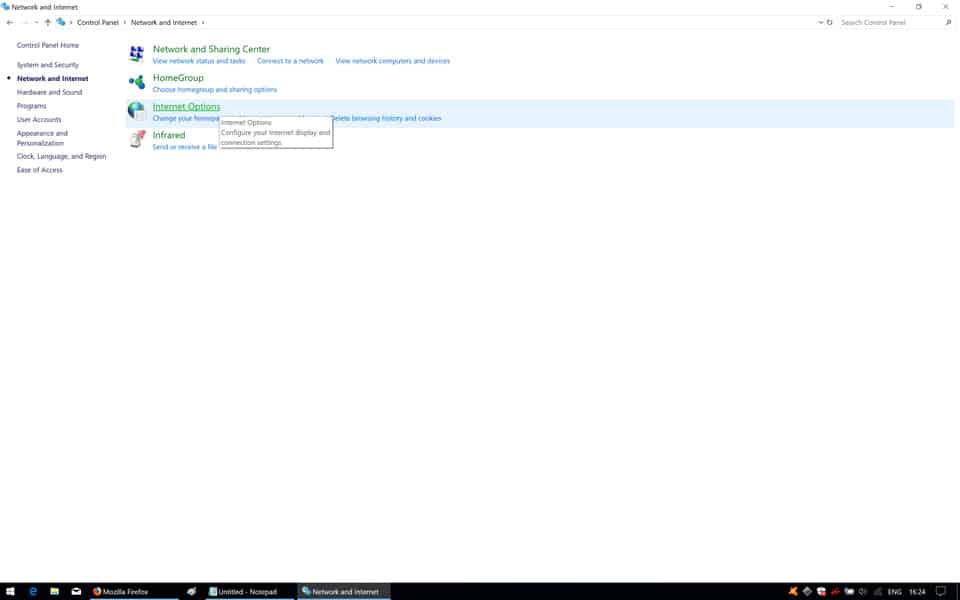Switch to Mozilla Firefox in taskbar
Viewport: 960px width, 600px height.
click(133, 591)
